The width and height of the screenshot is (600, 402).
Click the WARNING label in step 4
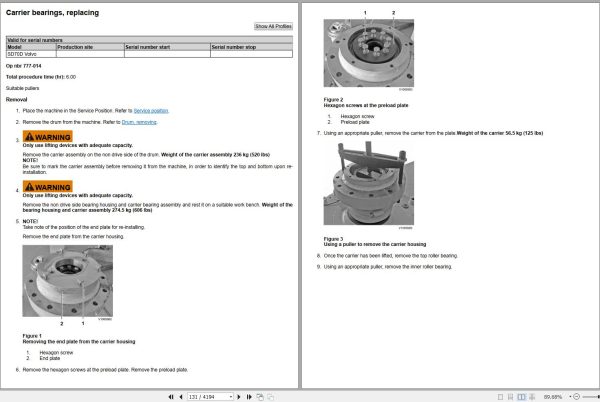tap(47, 187)
